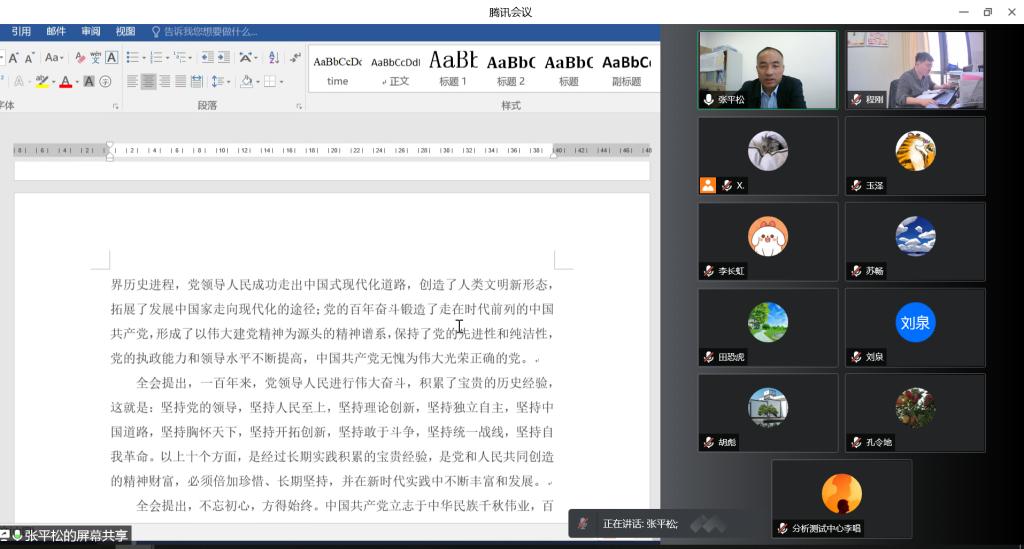Click the numbered list icon
The image size is (1024, 549).
(156, 58)
